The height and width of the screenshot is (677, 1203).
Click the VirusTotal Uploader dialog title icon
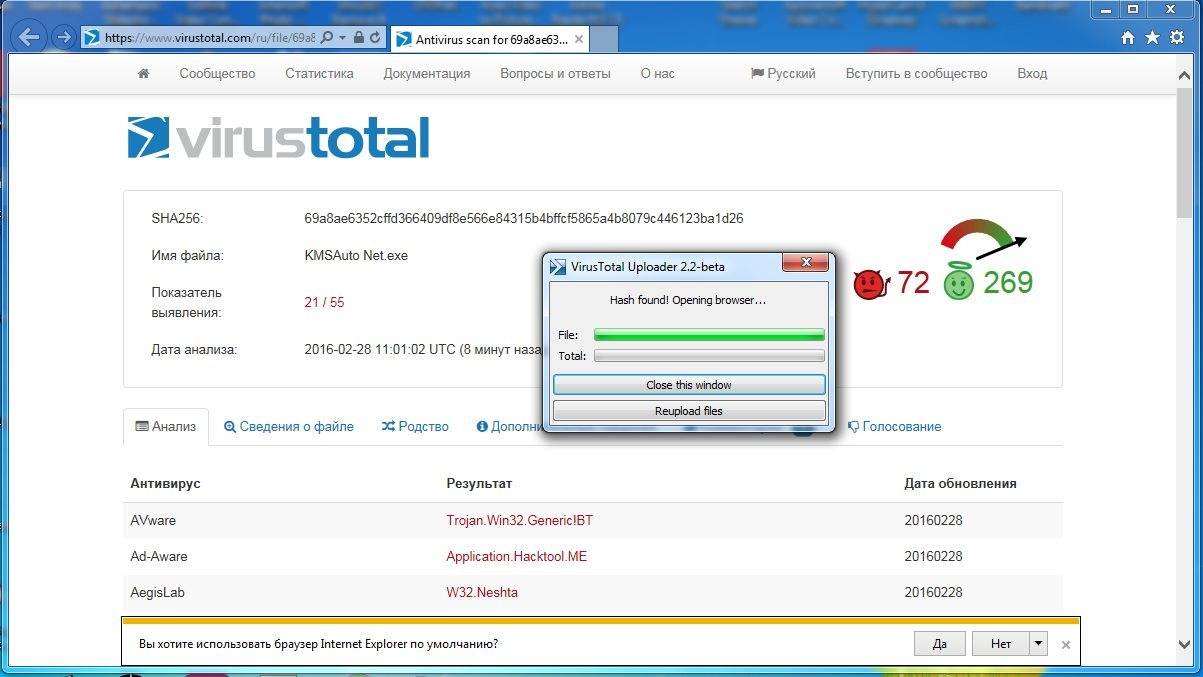pyautogui.click(x=558, y=266)
